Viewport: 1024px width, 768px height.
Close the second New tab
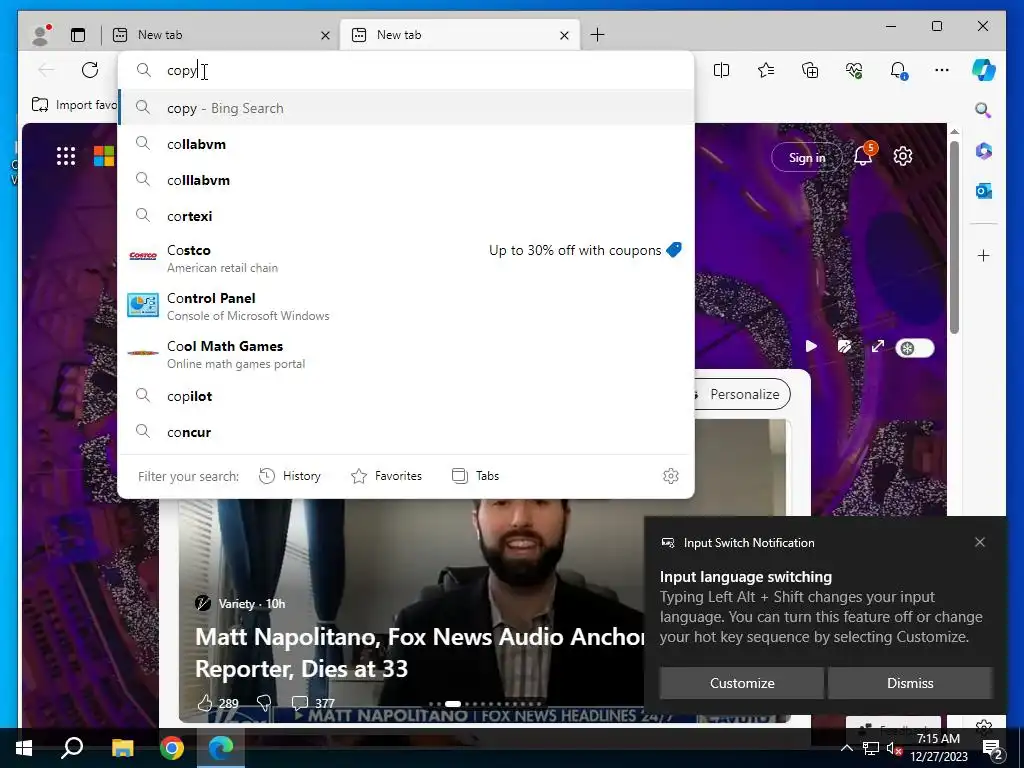(564, 35)
